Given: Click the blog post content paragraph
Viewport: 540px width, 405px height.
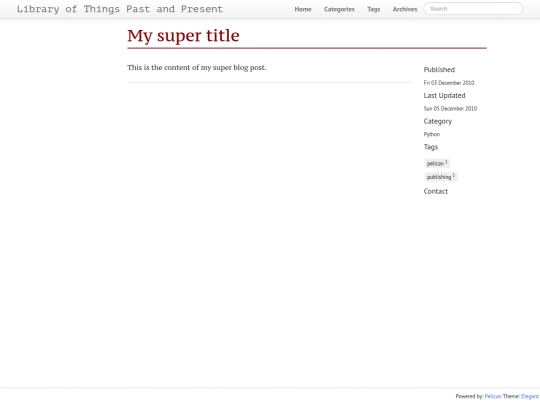Looking at the screenshot, I should click(197, 68).
